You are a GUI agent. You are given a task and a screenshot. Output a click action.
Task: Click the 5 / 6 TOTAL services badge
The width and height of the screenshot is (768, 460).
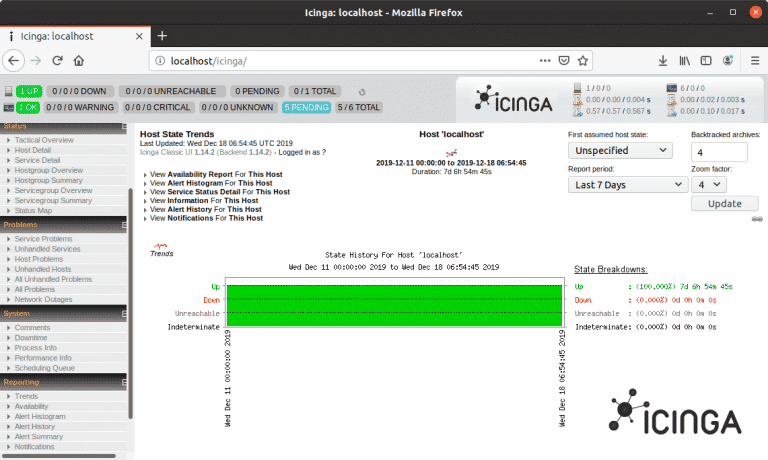click(x=359, y=107)
